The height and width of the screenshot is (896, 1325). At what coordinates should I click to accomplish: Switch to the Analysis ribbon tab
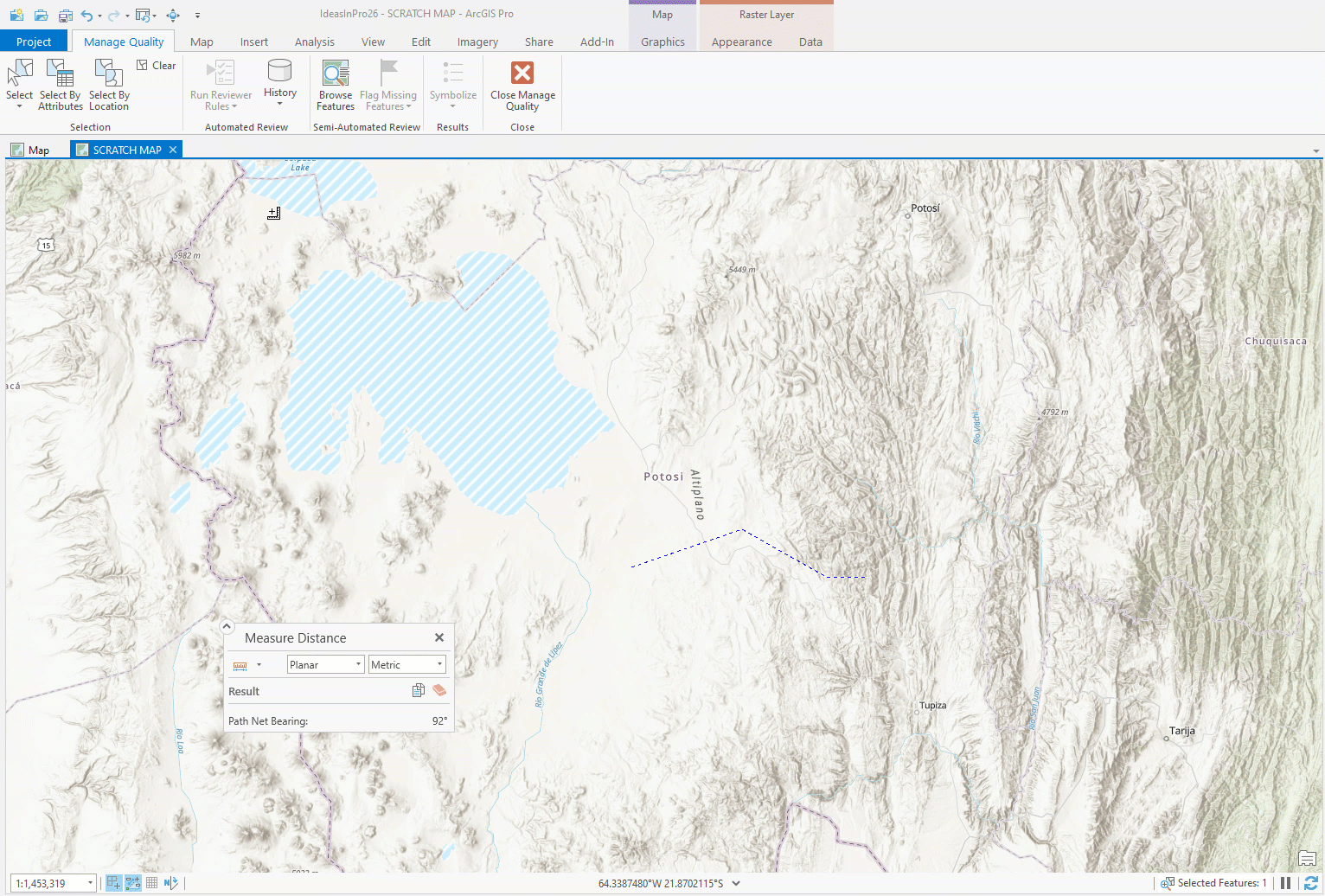point(314,42)
